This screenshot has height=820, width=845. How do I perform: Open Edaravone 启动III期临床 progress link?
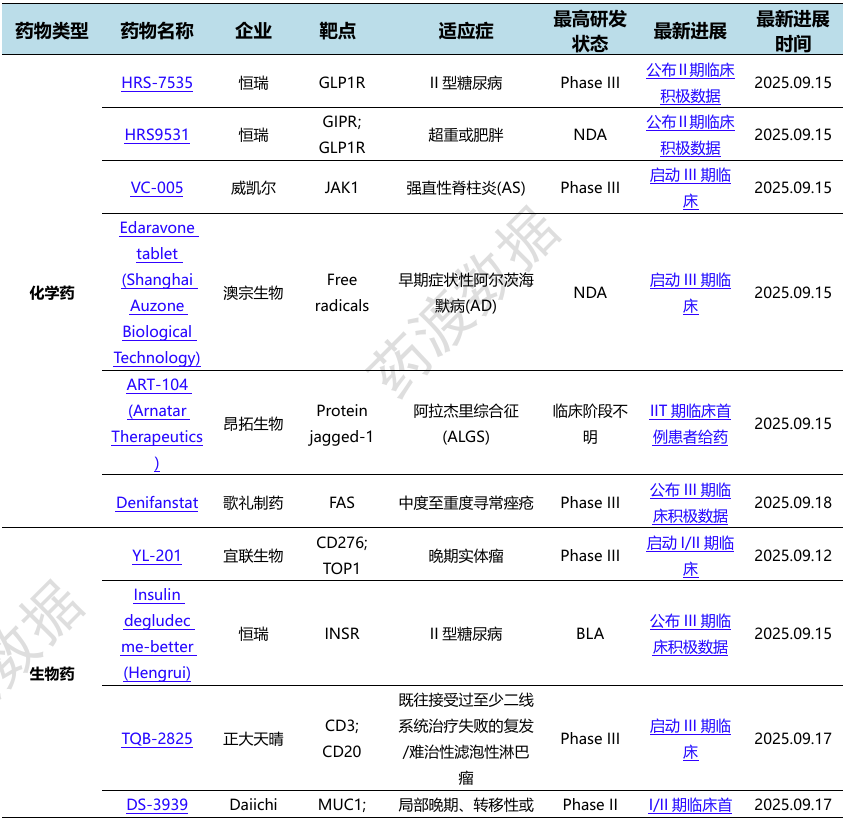[690, 293]
